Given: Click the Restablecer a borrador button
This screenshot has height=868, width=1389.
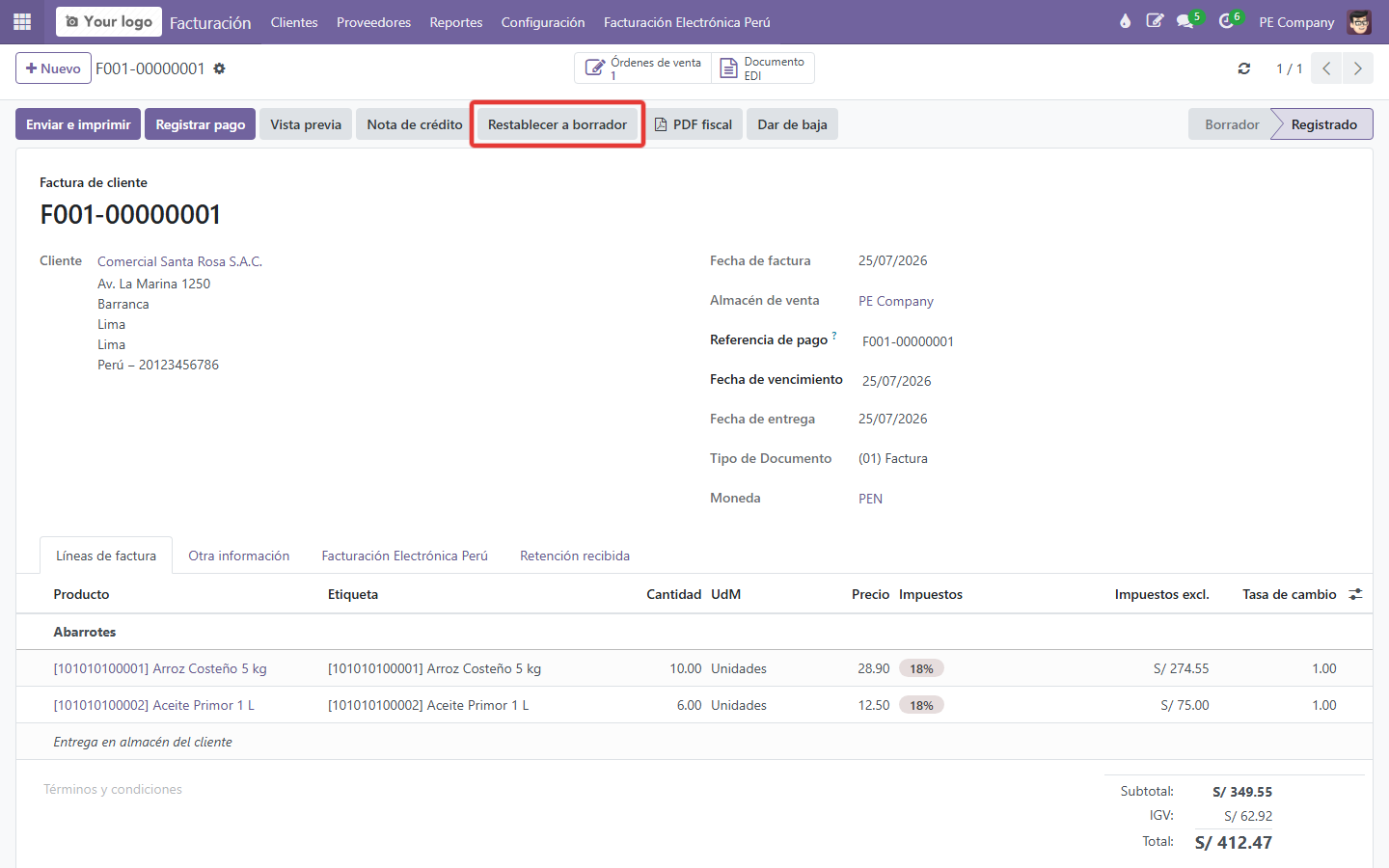Looking at the screenshot, I should tap(558, 124).
